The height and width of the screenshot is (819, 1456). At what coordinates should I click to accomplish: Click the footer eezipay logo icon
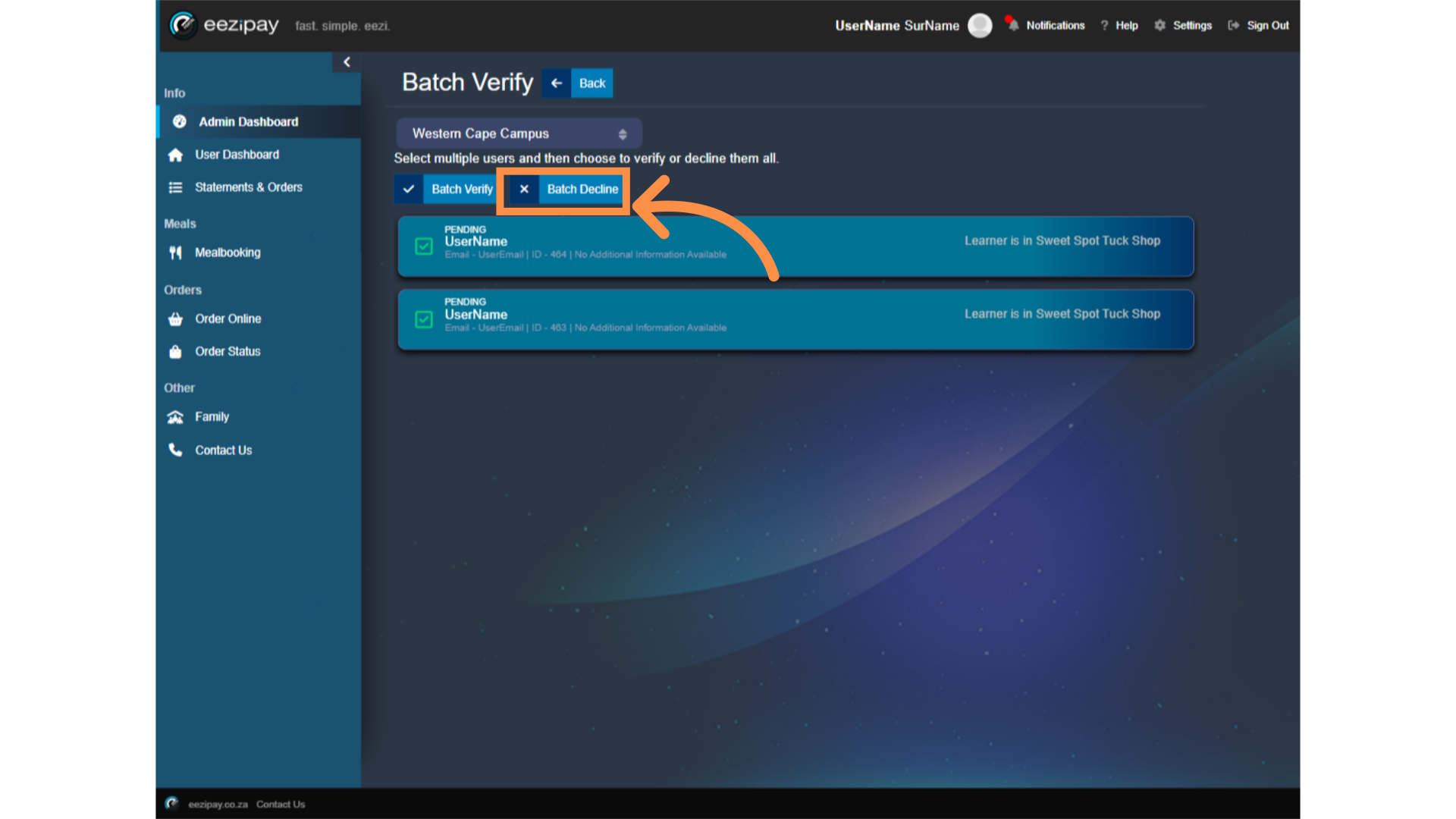pyautogui.click(x=172, y=803)
